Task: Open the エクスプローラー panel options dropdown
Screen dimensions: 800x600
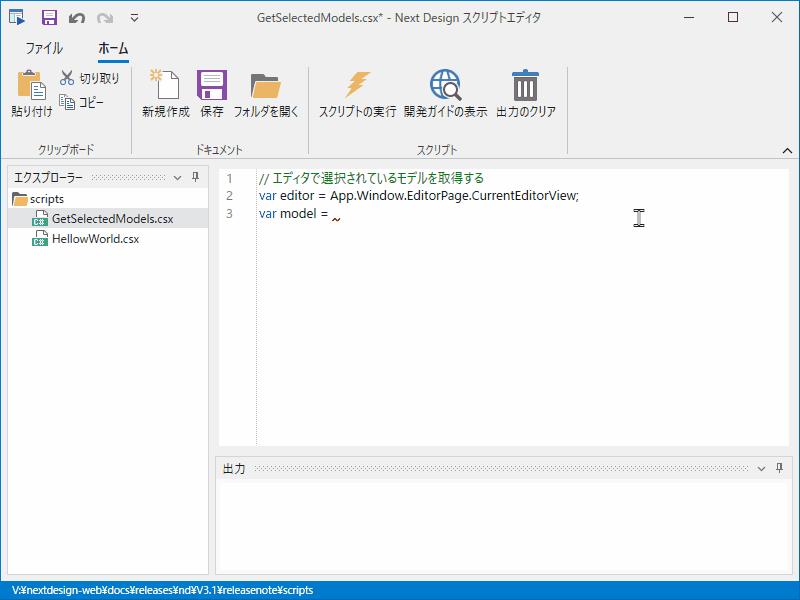Action: click(178, 178)
